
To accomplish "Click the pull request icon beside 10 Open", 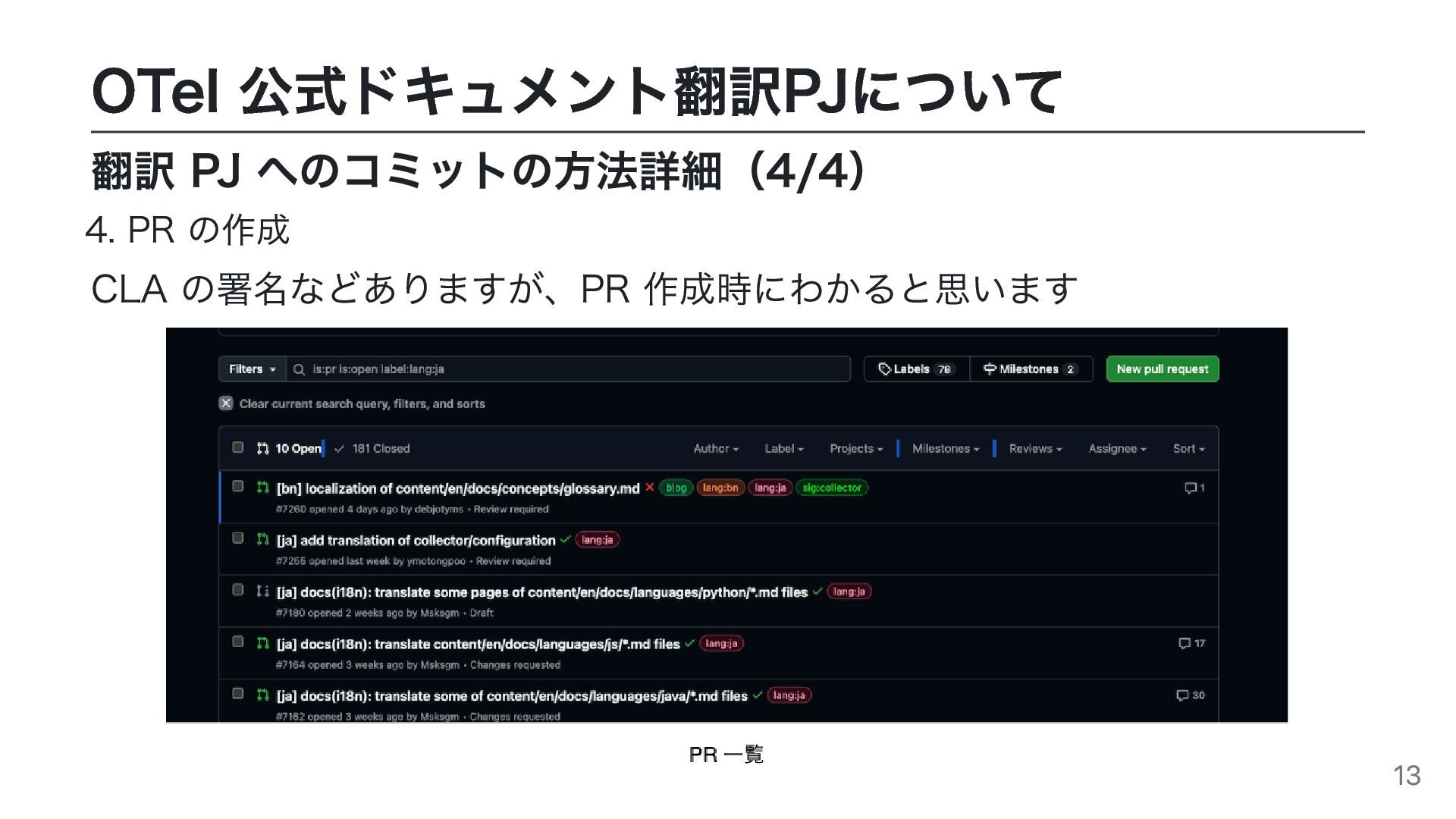I will 262,448.
